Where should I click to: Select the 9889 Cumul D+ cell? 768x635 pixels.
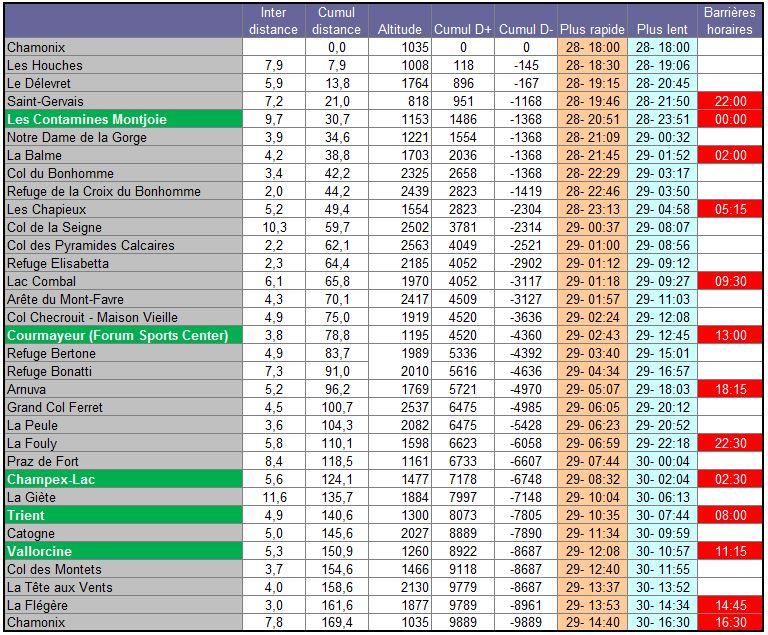coord(463,623)
